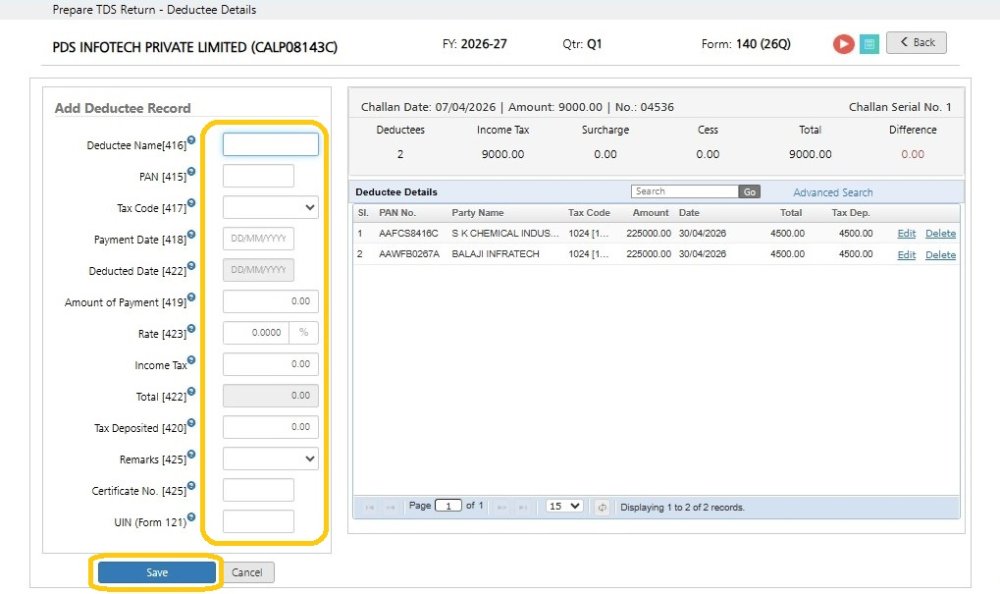Go to last page arrow in pager
This screenshot has width=1000, height=594.
tap(522, 507)
